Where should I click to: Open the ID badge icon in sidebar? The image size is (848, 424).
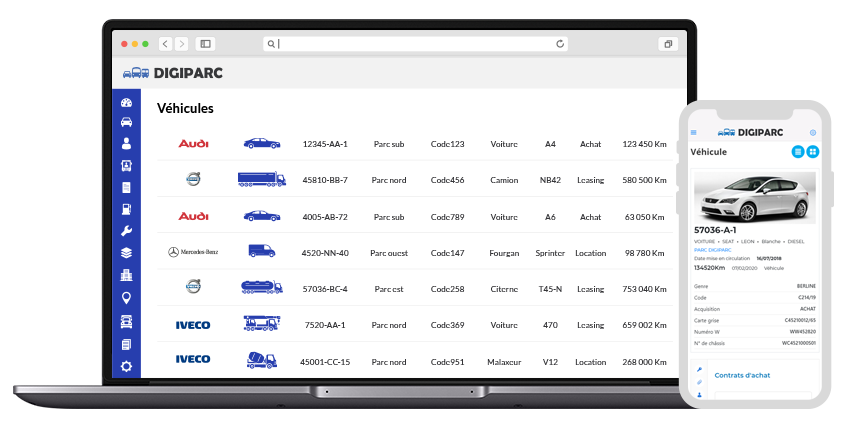(x=126, y=165)
